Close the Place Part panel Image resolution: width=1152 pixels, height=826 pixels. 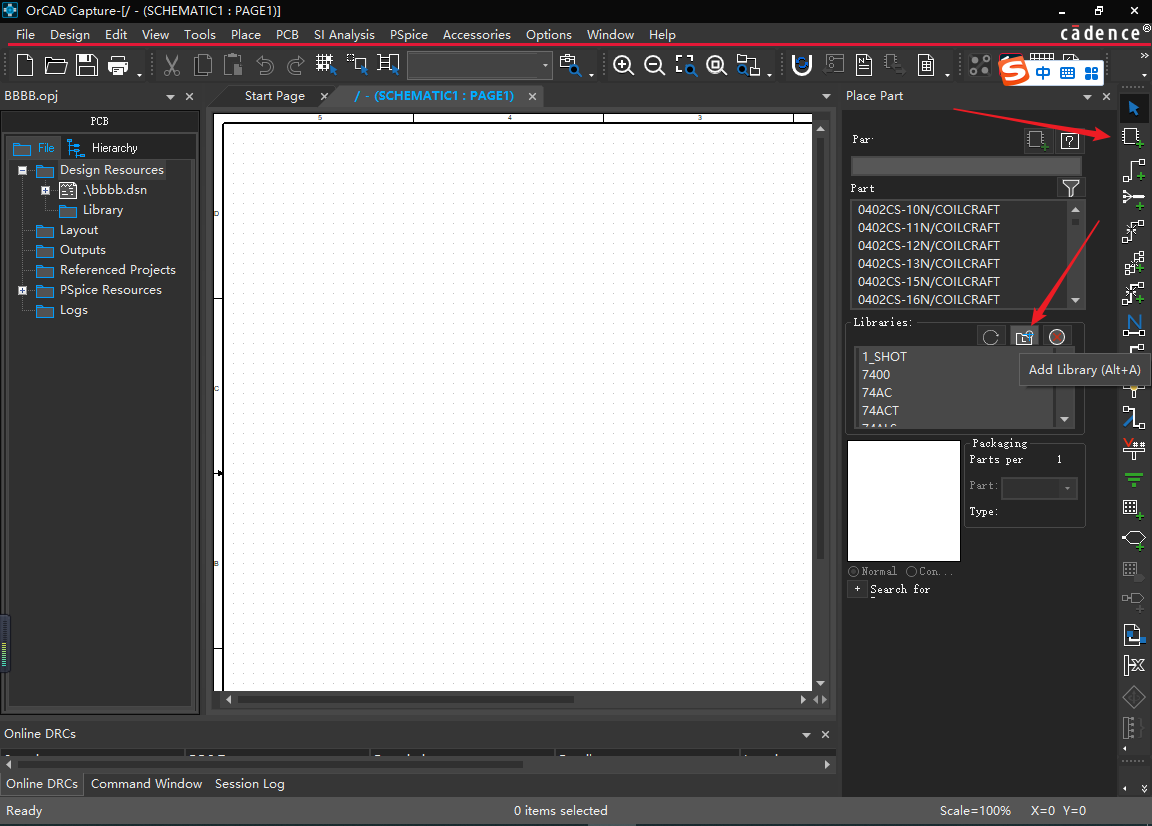click(x=1106, y=96)
